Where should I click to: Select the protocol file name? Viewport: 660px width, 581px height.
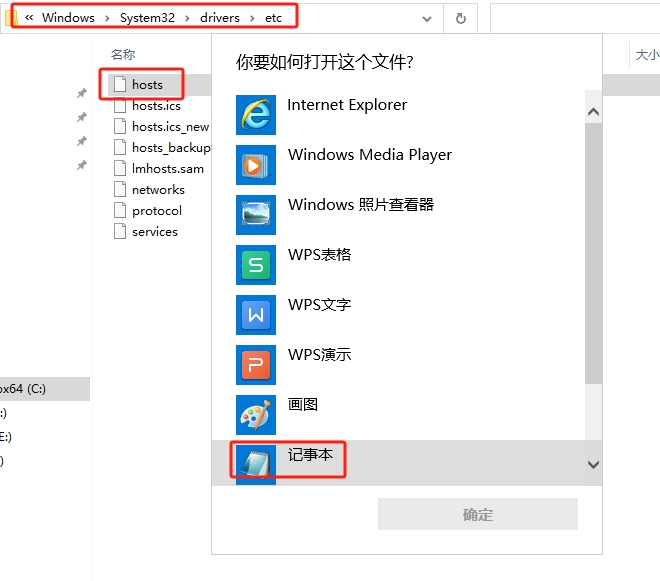pos(157,211)
